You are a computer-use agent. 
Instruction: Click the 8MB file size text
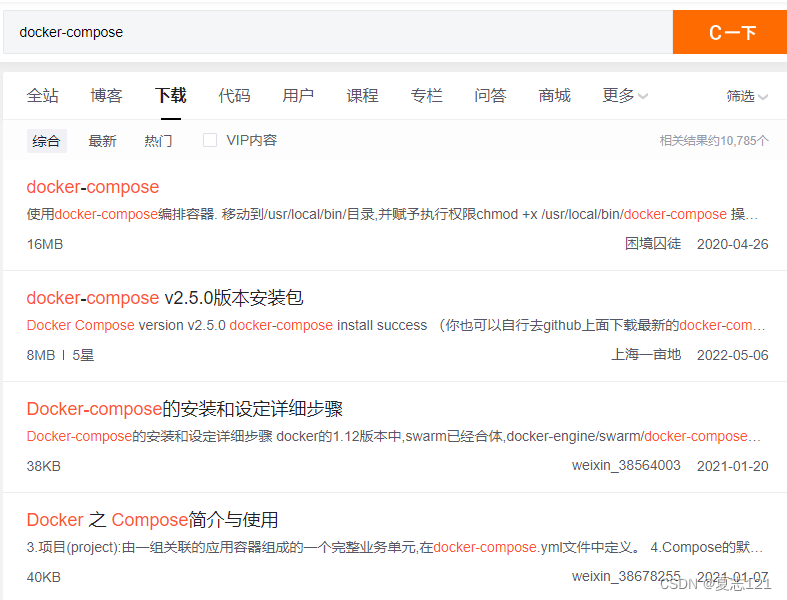(x=41, y=355)
